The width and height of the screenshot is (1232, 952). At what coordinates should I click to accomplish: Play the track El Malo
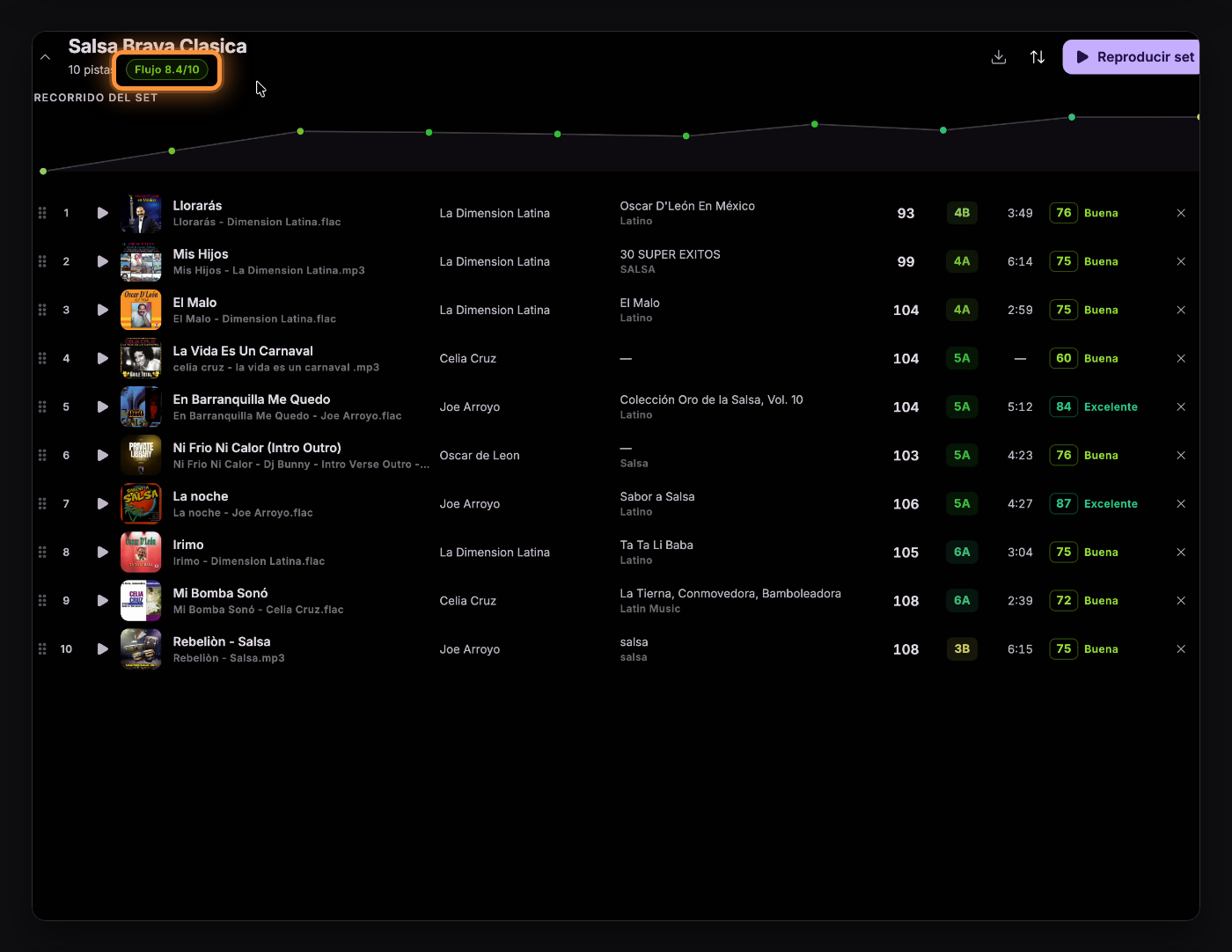tap(103, 310)
